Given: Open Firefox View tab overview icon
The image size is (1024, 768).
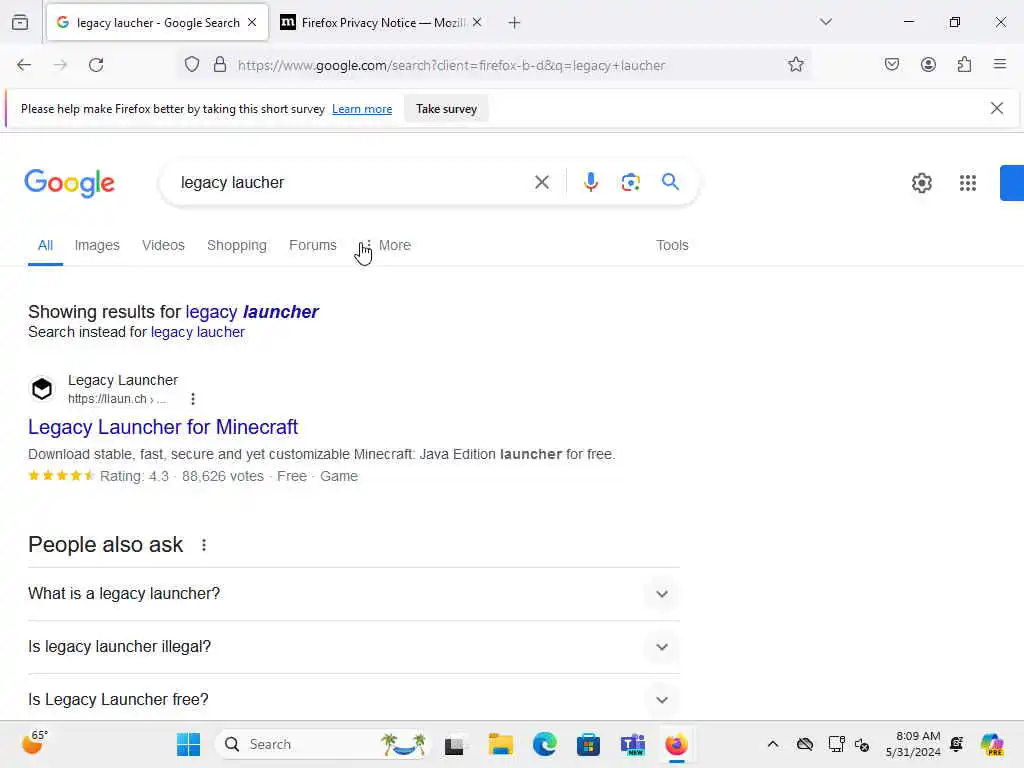Looking at the screenshot, I should [20, 23].
